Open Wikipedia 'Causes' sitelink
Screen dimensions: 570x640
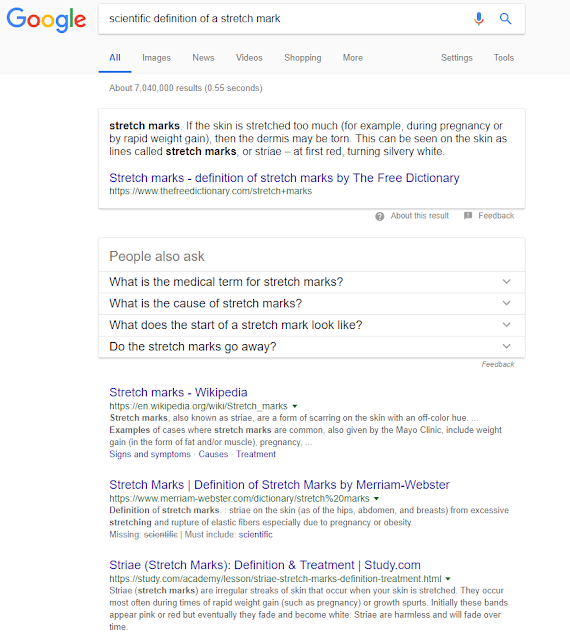tap(213, 454)
